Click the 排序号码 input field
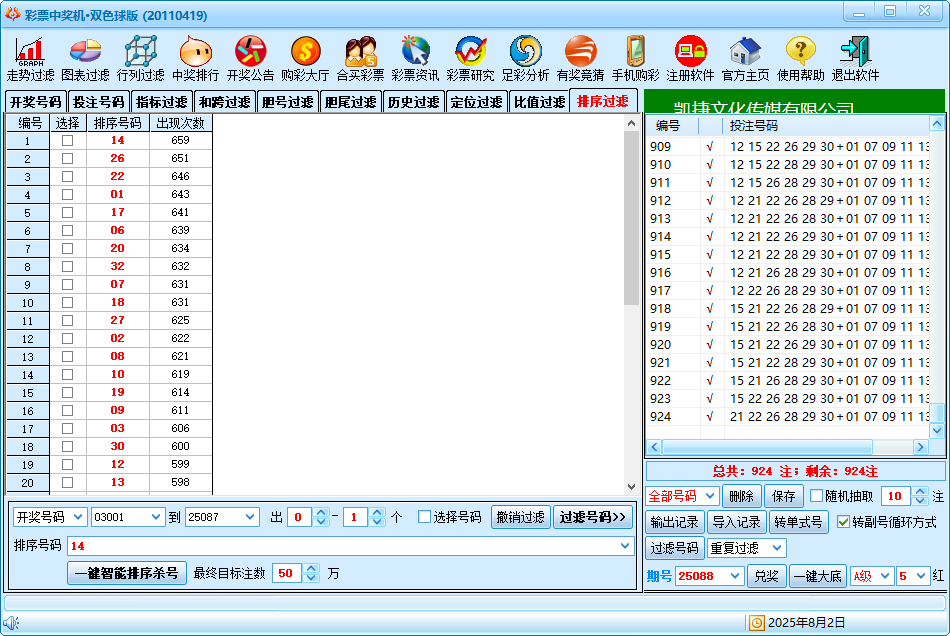This screenshot has width=950, height=636. click(340, 546)
